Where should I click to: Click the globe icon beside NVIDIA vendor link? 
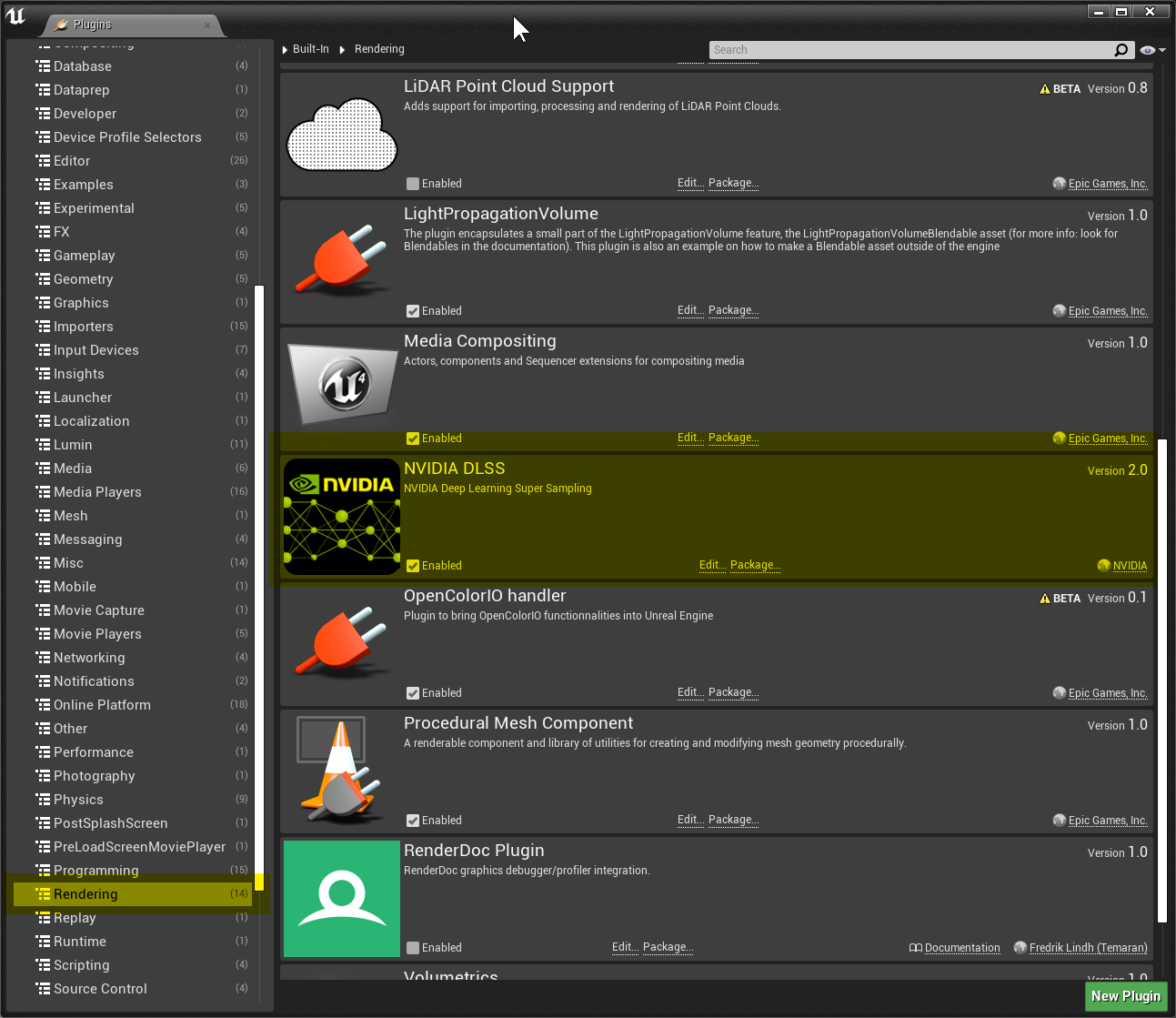(1104, 566)
